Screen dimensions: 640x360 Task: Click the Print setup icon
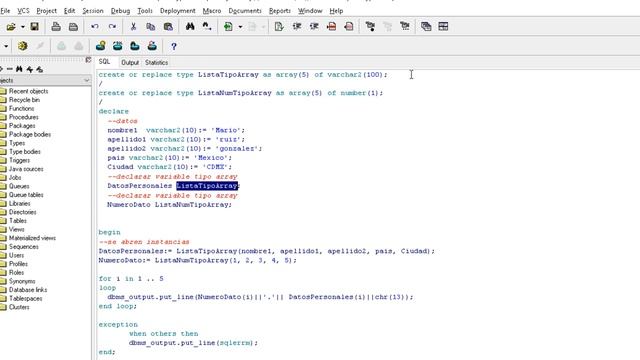[x=73, y=27]
